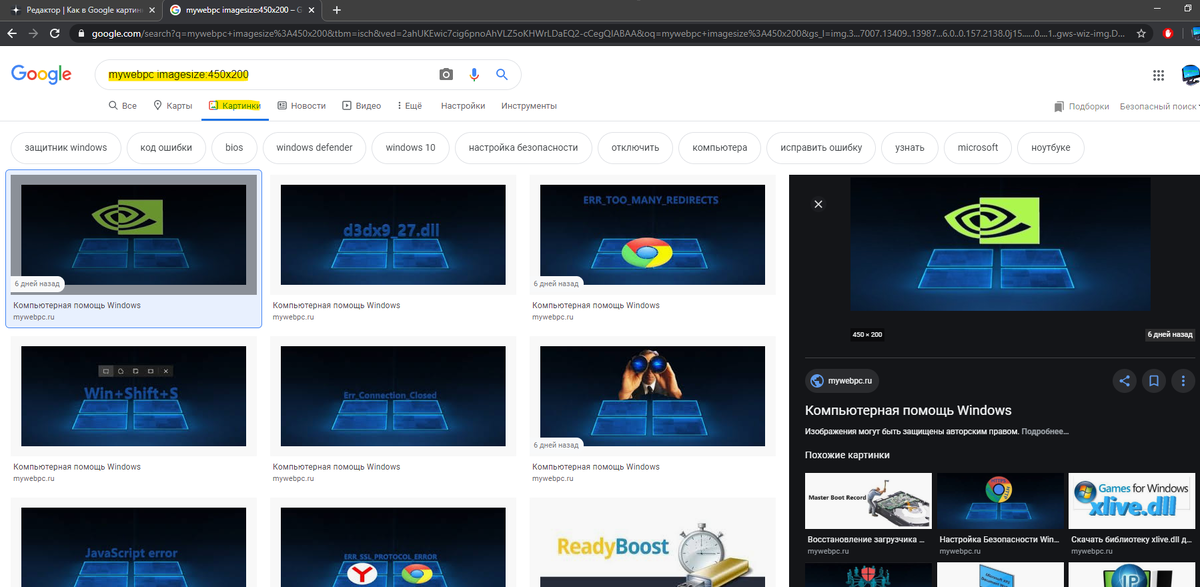This screenshot has height=587, width=1200.
Task: Select the Все search tab
Action: point(122,106)
